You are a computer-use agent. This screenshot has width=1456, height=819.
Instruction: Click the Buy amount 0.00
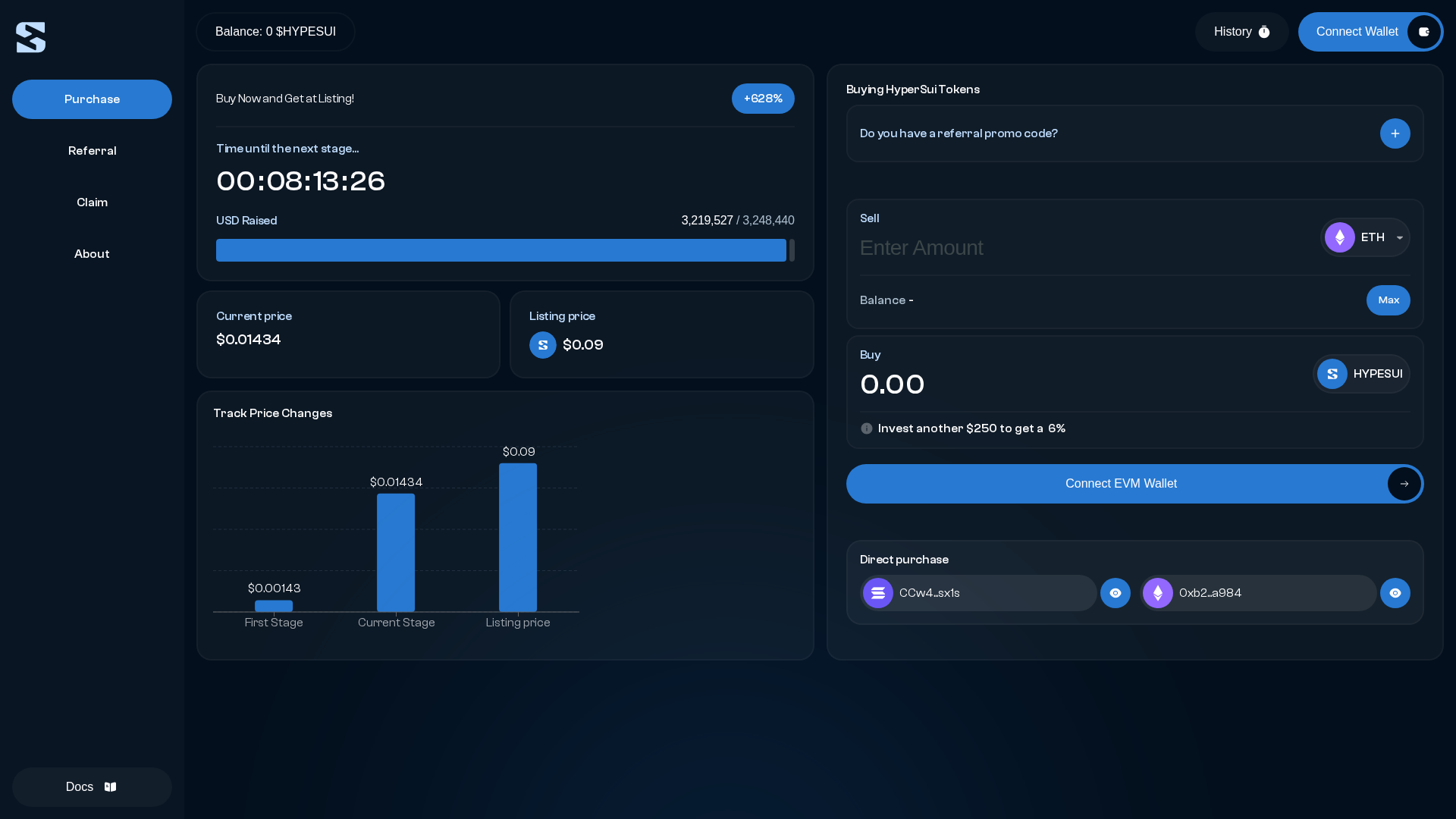tap(893, 384)
